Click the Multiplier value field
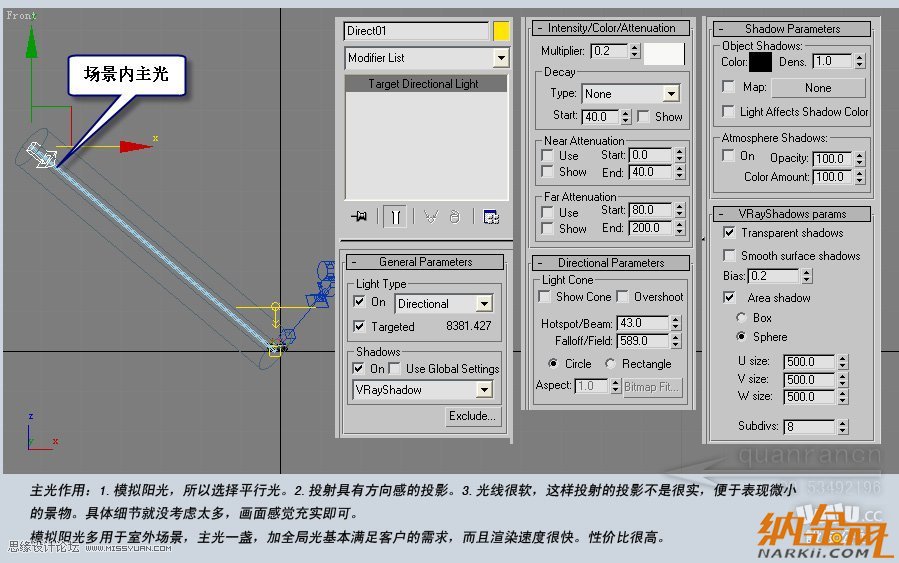 pyautogui.click(x=609, y=51)
